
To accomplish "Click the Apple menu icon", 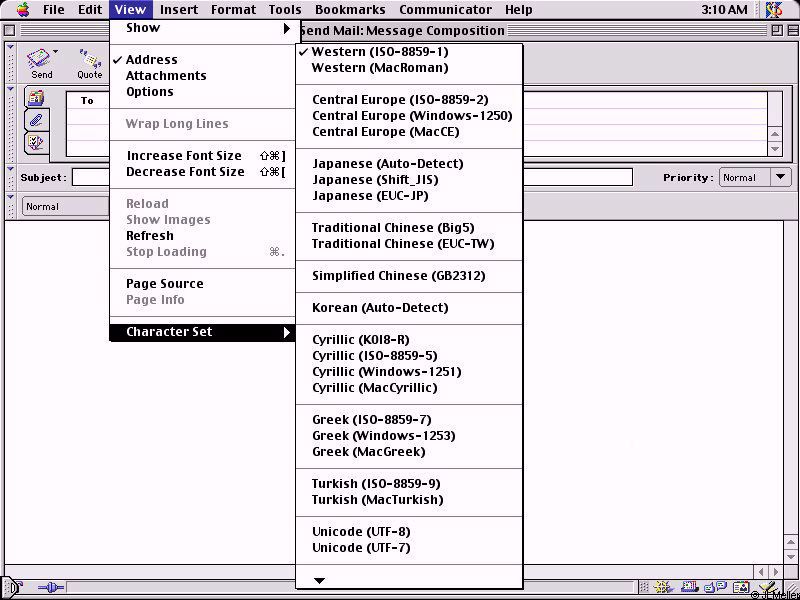I will [22, 10].
